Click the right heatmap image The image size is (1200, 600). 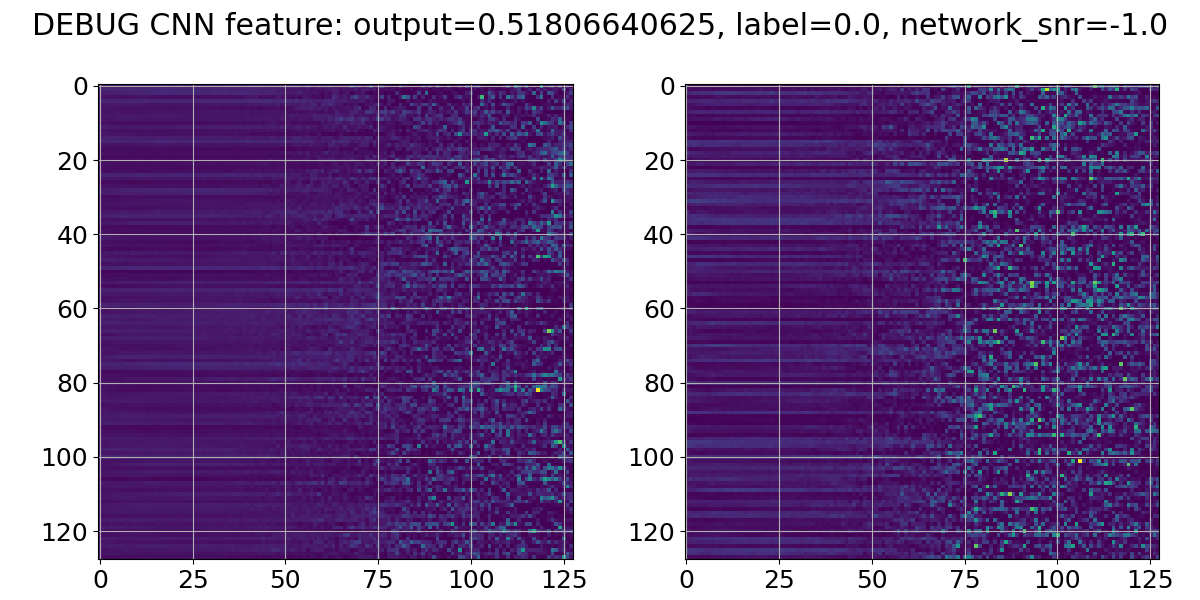(922, 322)
